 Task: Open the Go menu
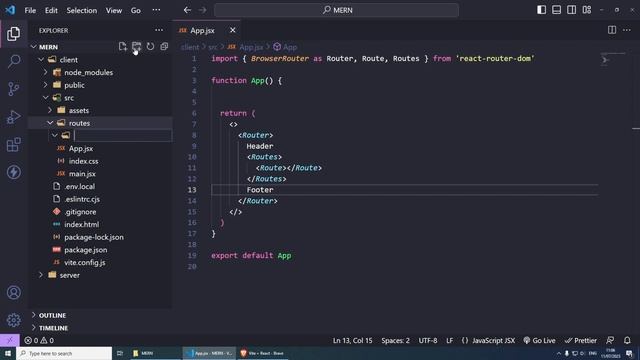tap(136, 10)
